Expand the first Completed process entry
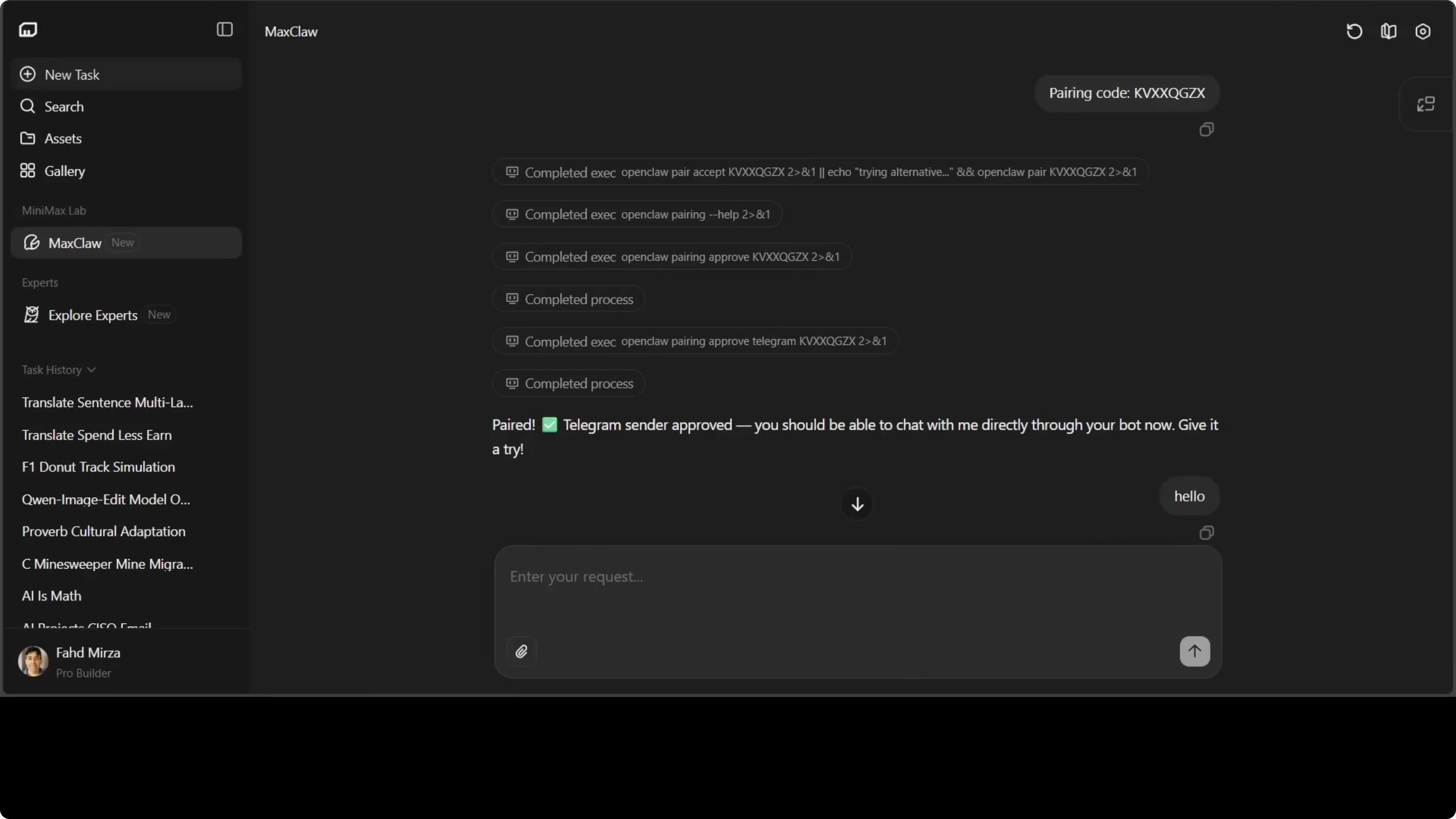Image resolution: width=1456 pixels, height=819 pixels. 568,299
